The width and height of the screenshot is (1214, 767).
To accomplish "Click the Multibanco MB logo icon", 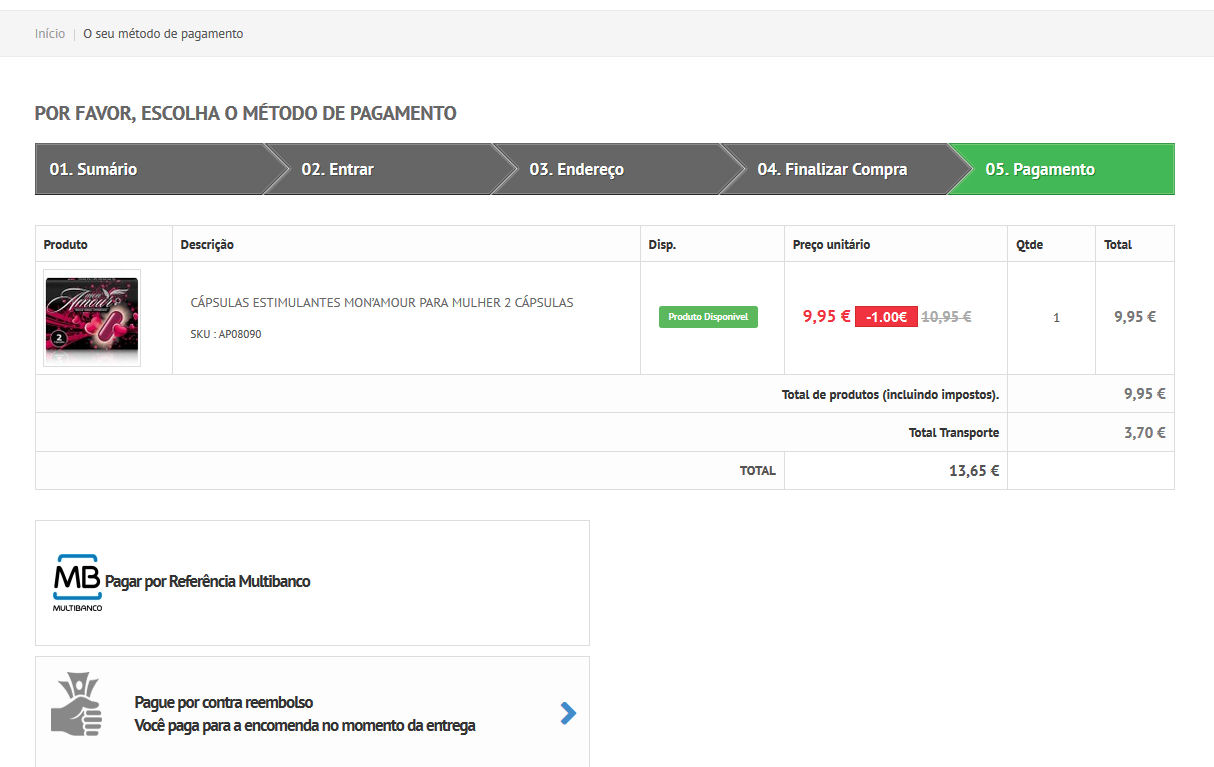I will pos(77,581).
